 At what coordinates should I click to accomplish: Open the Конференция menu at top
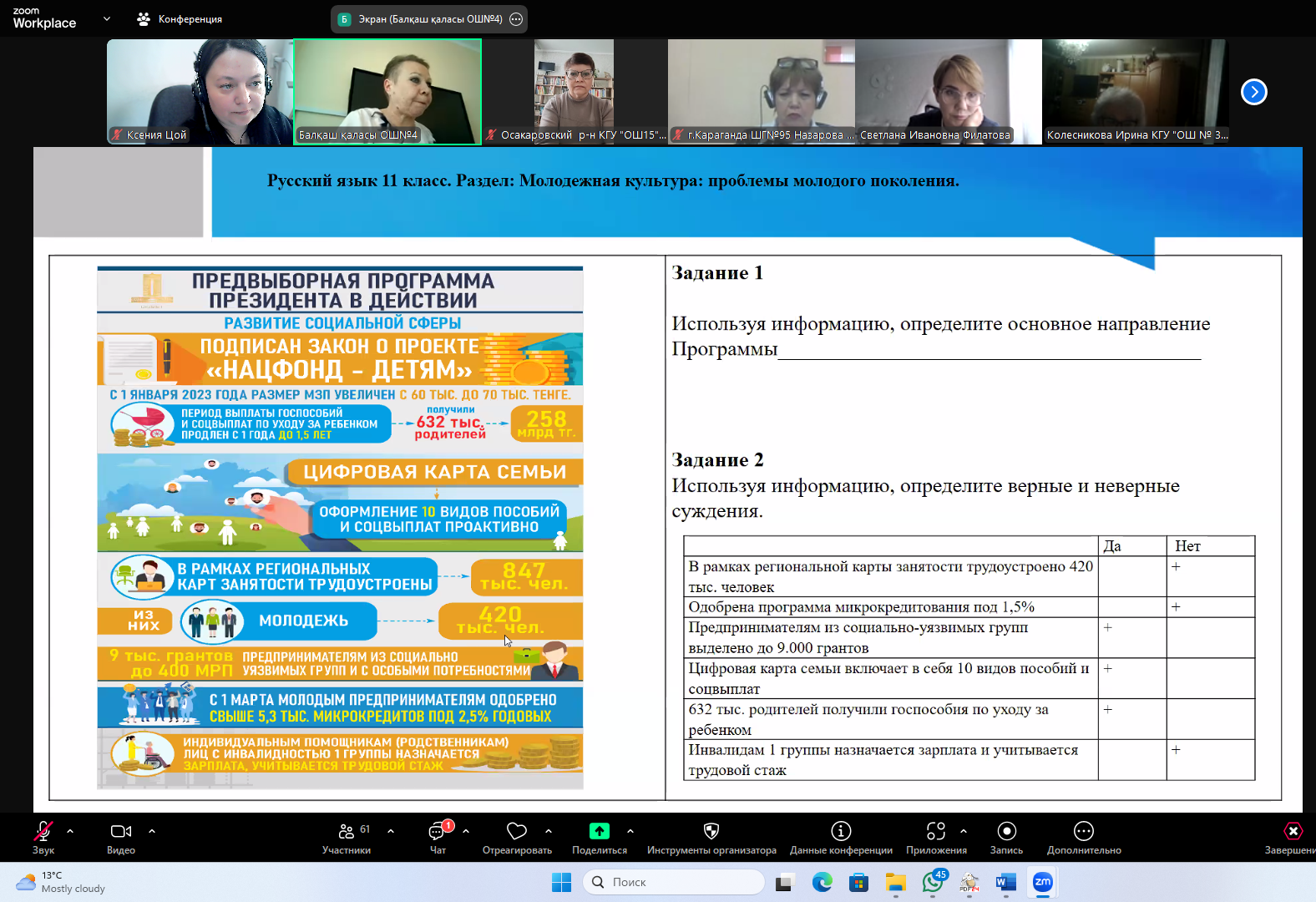pos(180,18)
